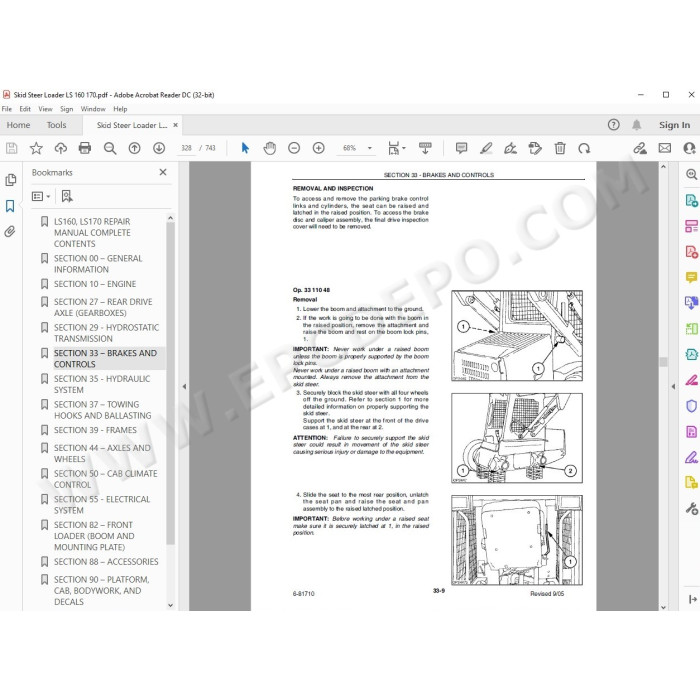Zoom in with plus button

coord(318,148)
